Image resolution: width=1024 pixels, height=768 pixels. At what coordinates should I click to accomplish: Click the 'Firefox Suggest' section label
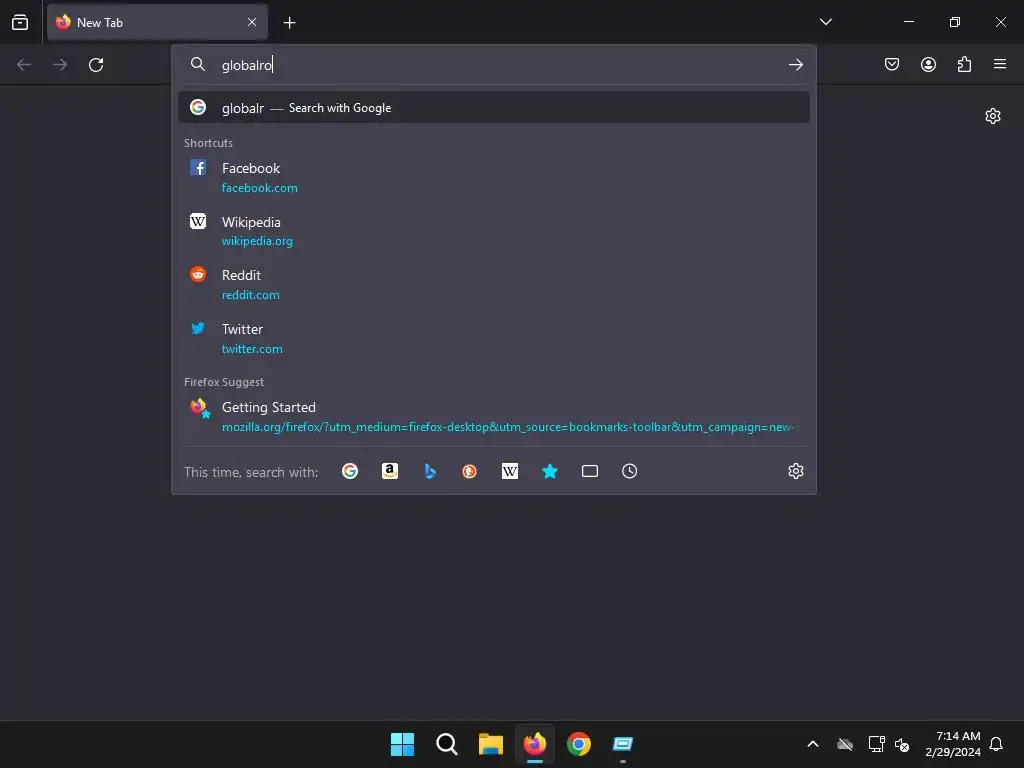(224, 382)
